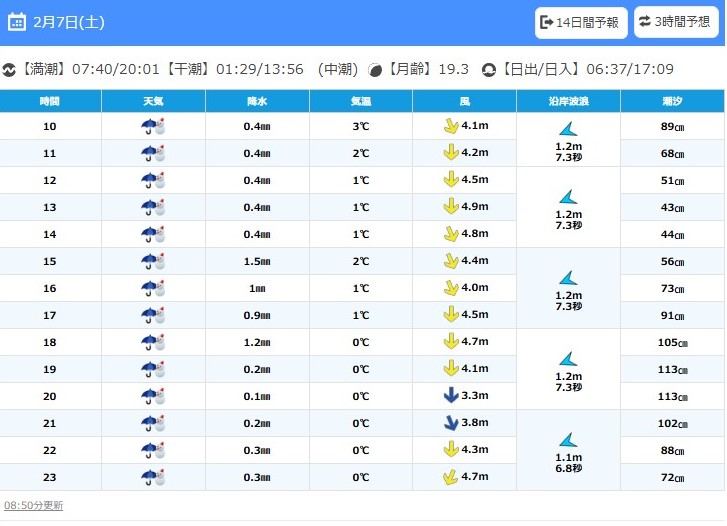727x526 pixels.
Task: Click the dark blue wind arrow at 20時
Action: 451,396
